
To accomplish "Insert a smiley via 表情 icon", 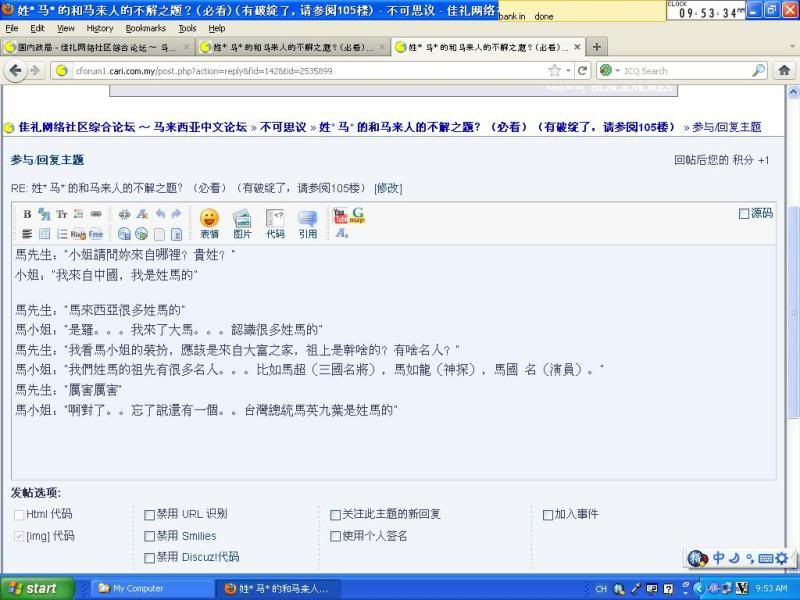I will [x=209, y=222].
